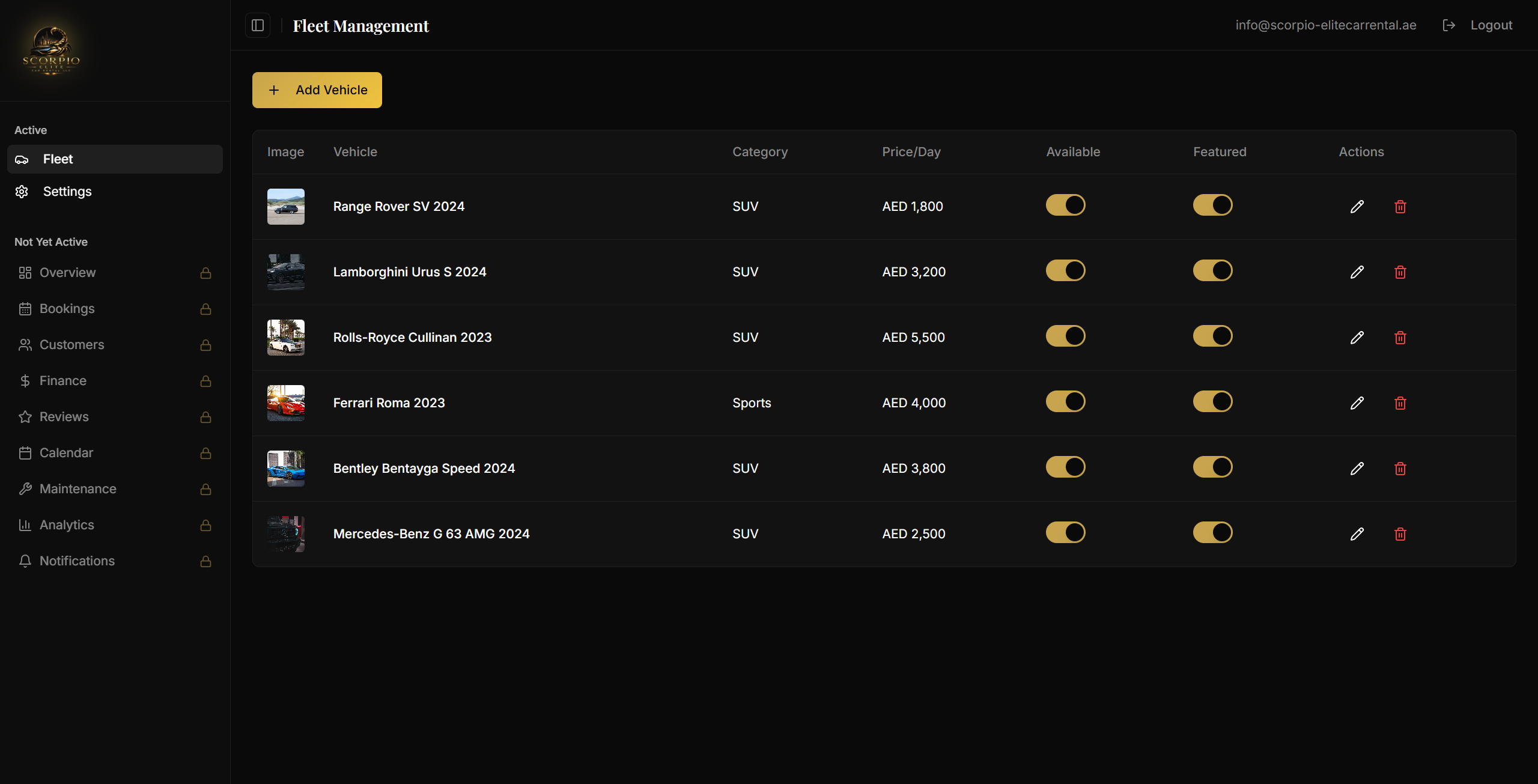Click the lock icon beside Analytics
Screen dimensions: 1538x784
(x=205, y=525)
